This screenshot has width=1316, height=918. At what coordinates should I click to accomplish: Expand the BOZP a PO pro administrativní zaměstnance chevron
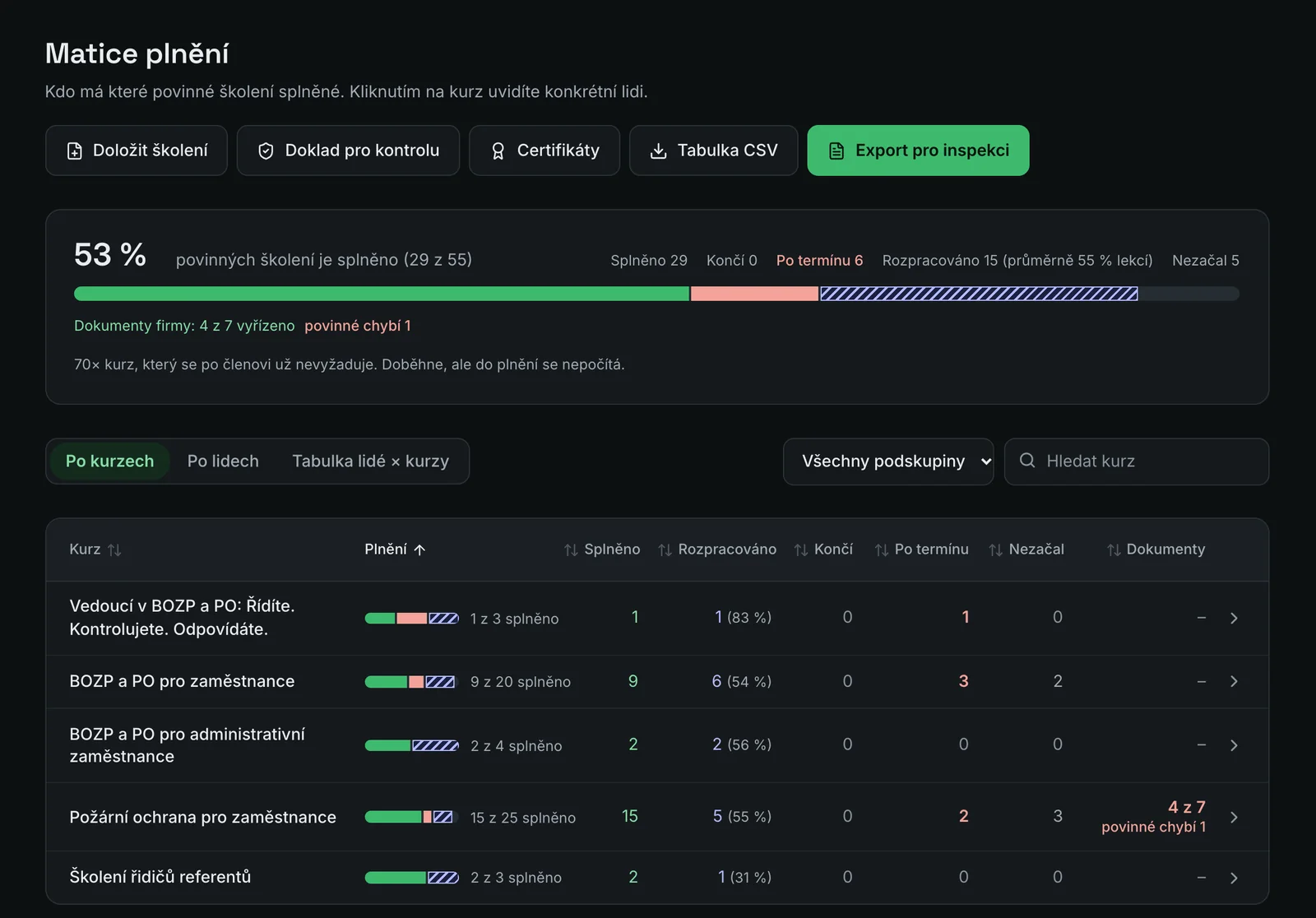[x=1234, y=745]
